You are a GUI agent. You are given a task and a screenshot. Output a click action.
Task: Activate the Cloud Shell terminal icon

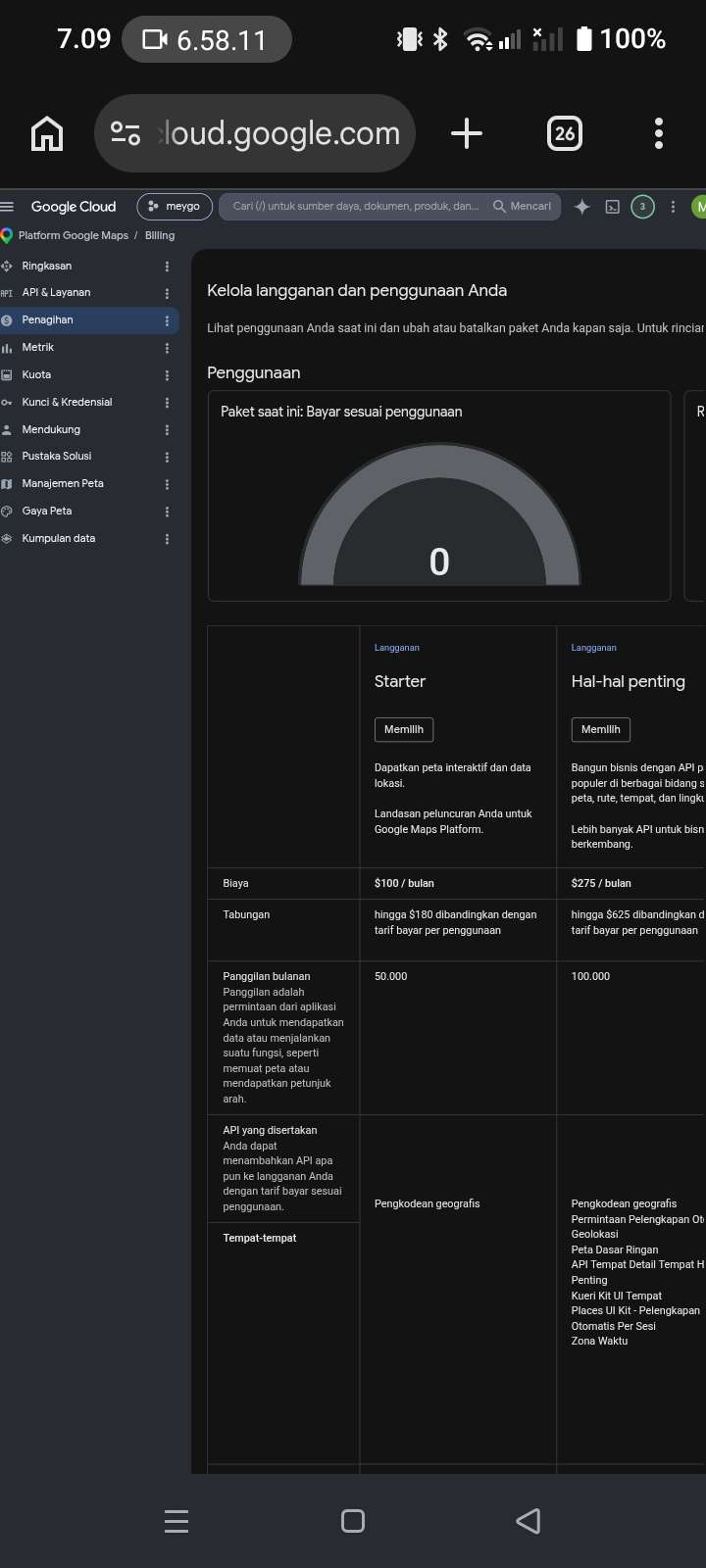612,207
